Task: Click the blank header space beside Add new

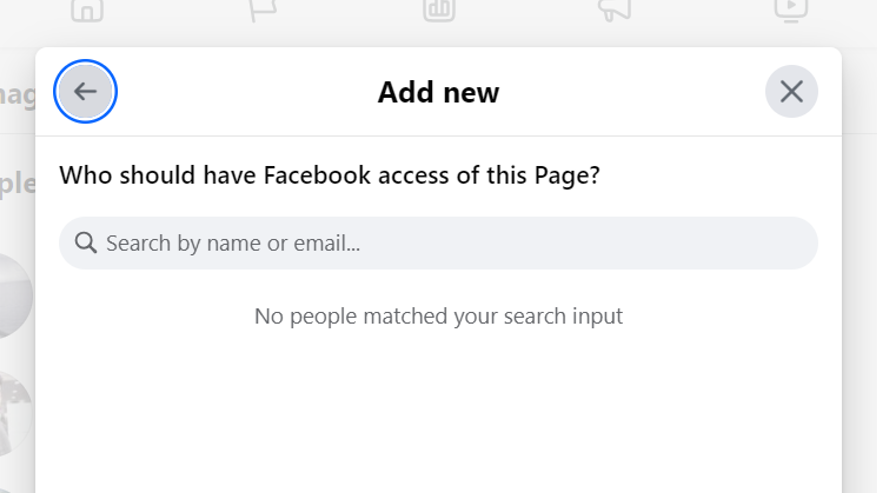Action: coord(640,93)
